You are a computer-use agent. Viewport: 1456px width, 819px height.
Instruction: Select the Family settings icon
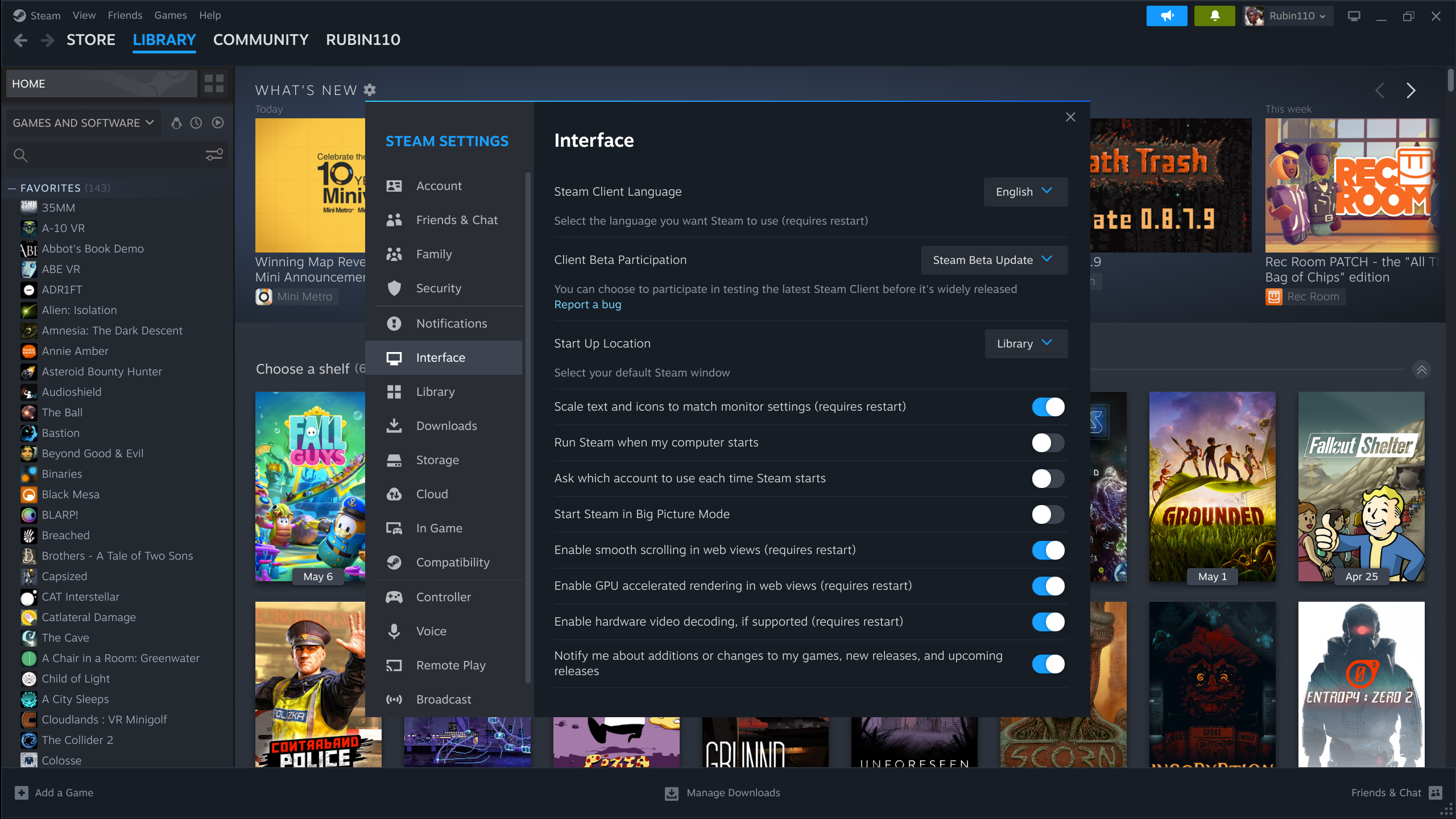[394, 254]
